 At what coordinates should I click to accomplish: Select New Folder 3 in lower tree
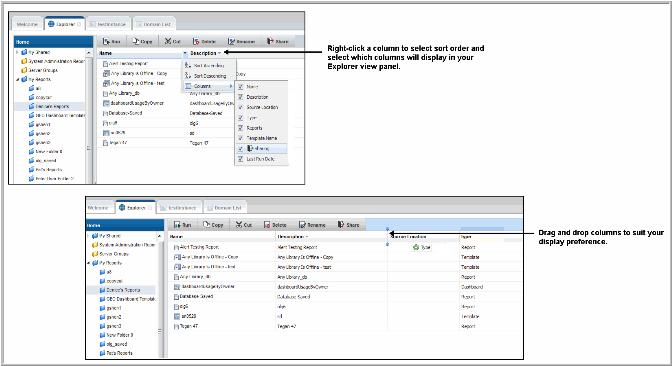pyautogui.click(x=117, y=335)
